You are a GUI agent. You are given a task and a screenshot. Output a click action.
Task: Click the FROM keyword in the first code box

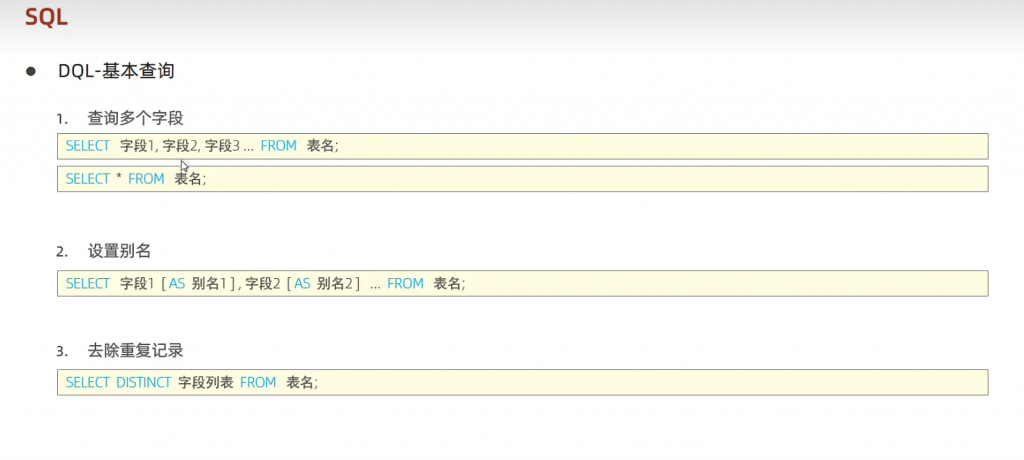click(279, 146)
